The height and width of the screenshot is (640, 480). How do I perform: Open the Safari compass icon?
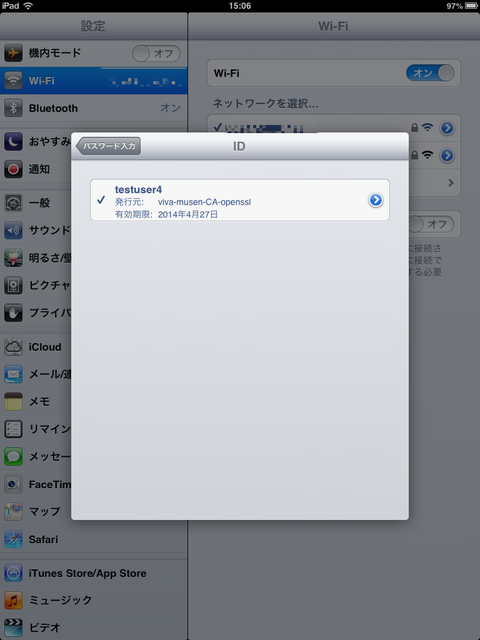(x=13, y=539)
